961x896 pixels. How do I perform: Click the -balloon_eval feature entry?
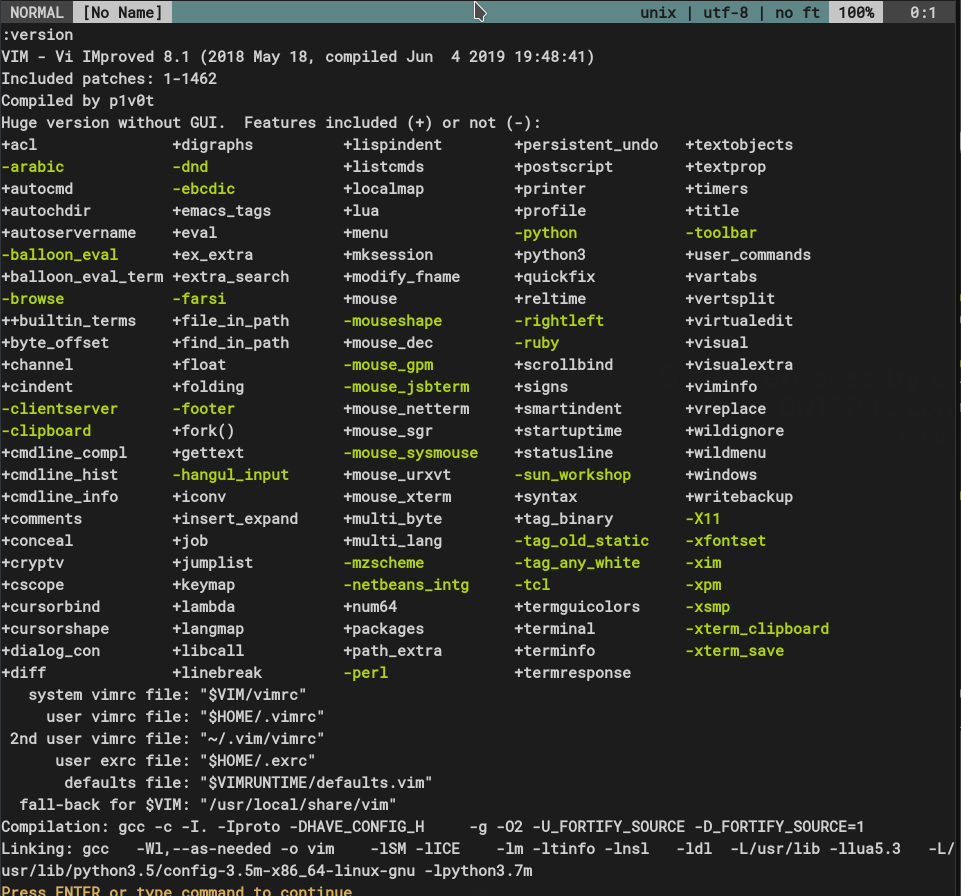click(x=59, y=255)
